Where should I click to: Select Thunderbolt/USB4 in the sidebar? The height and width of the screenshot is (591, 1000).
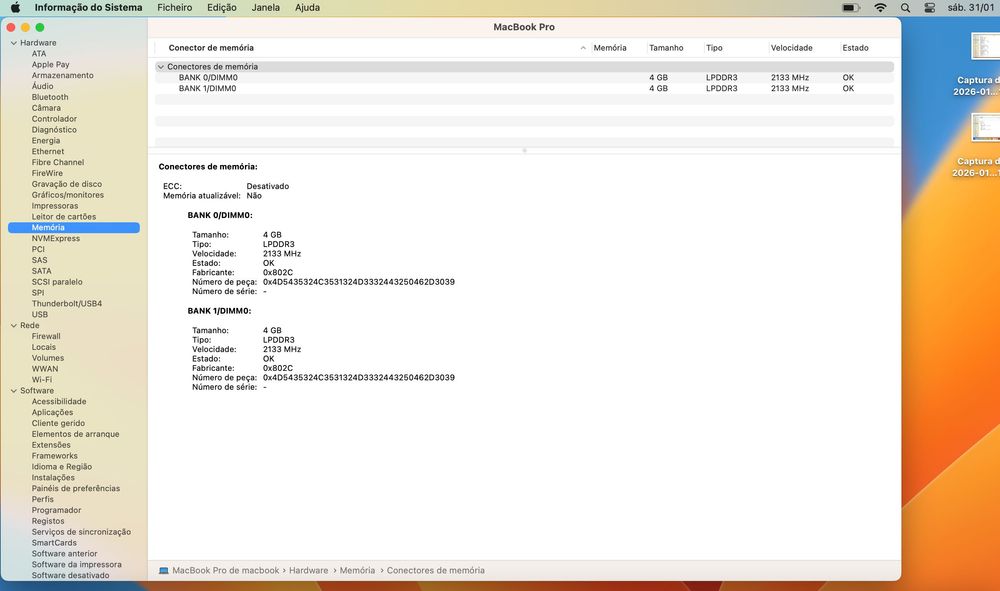[67, 303]
